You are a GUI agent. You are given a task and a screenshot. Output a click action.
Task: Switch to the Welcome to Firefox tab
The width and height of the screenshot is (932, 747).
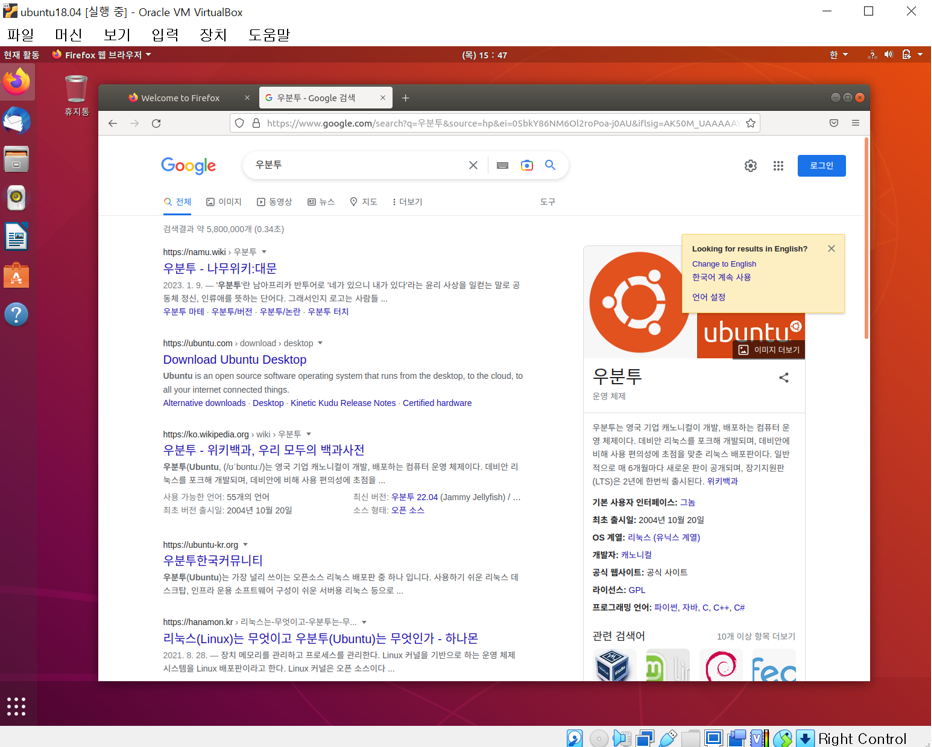point(180,97)
